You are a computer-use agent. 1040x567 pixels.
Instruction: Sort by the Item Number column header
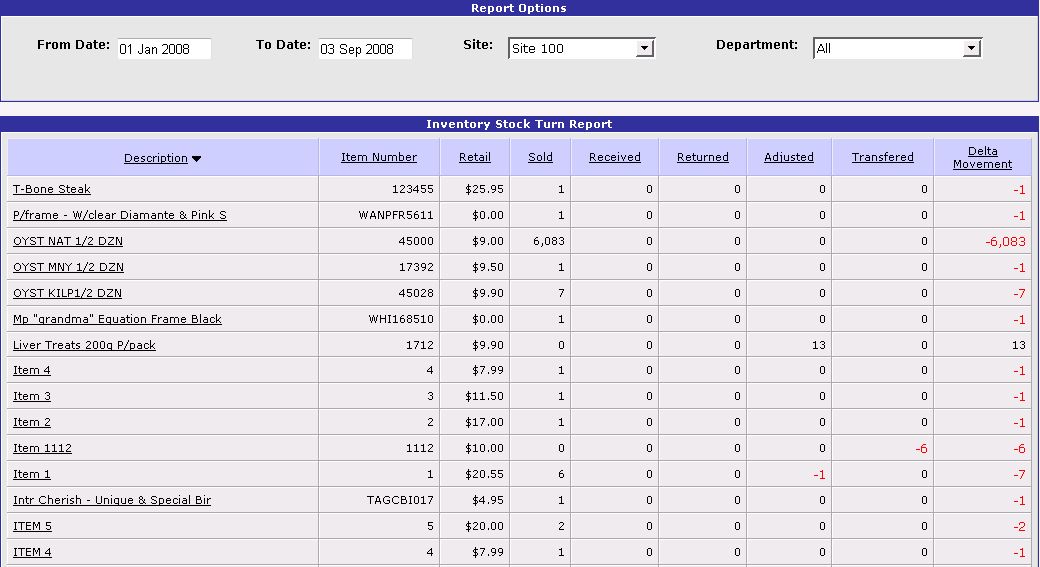point(379,158)
